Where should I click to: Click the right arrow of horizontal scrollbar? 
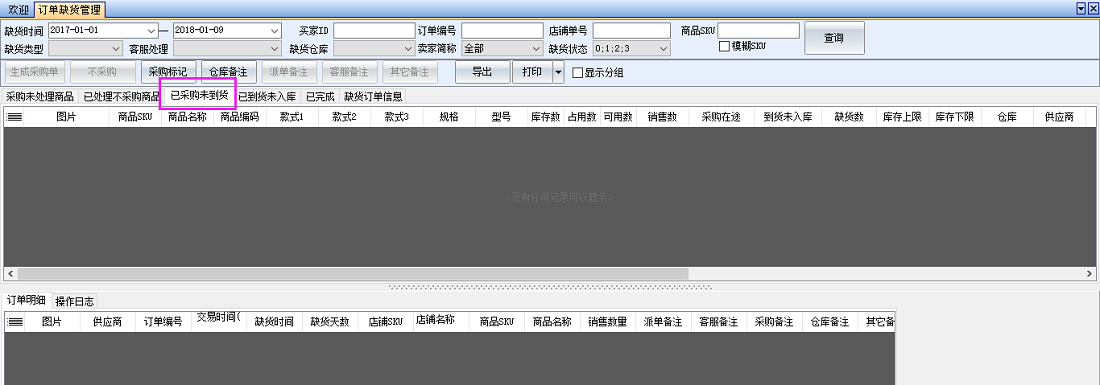1089,273
